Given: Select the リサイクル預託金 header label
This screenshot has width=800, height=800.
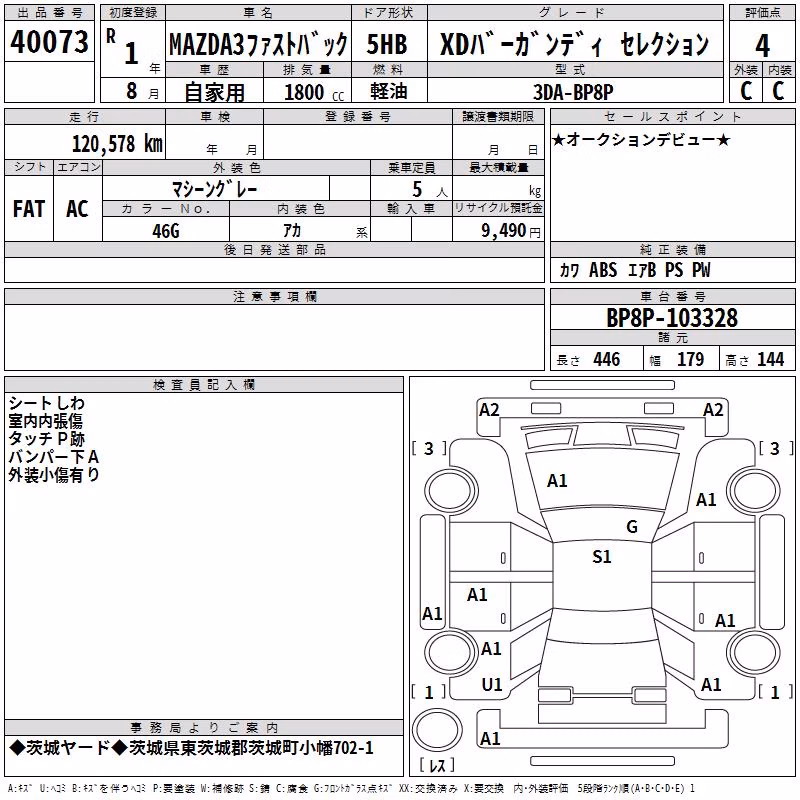Looking at the screenshot, I should coord(498,208).
